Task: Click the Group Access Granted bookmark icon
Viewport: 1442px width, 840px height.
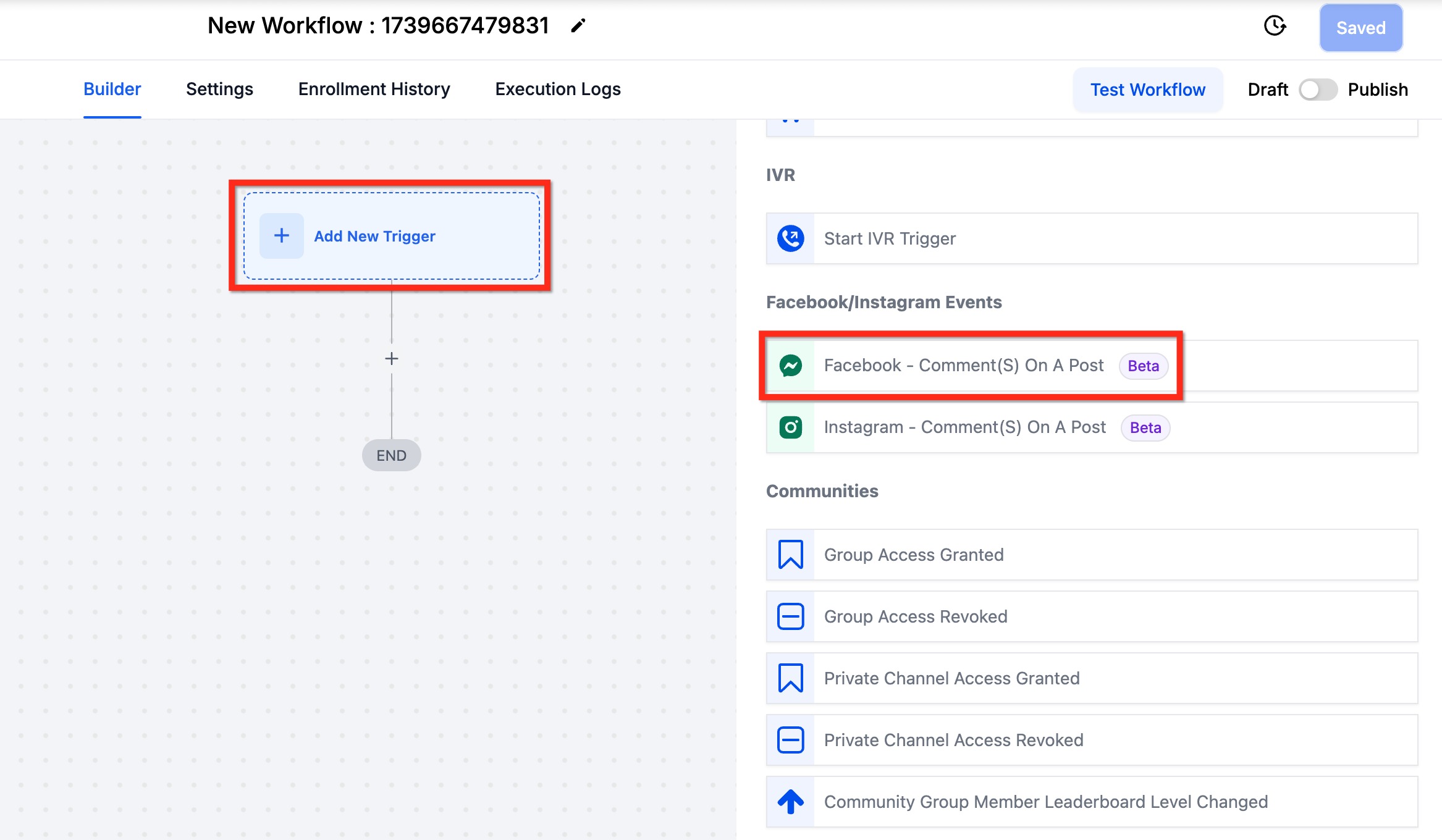Action: [790, 555]
